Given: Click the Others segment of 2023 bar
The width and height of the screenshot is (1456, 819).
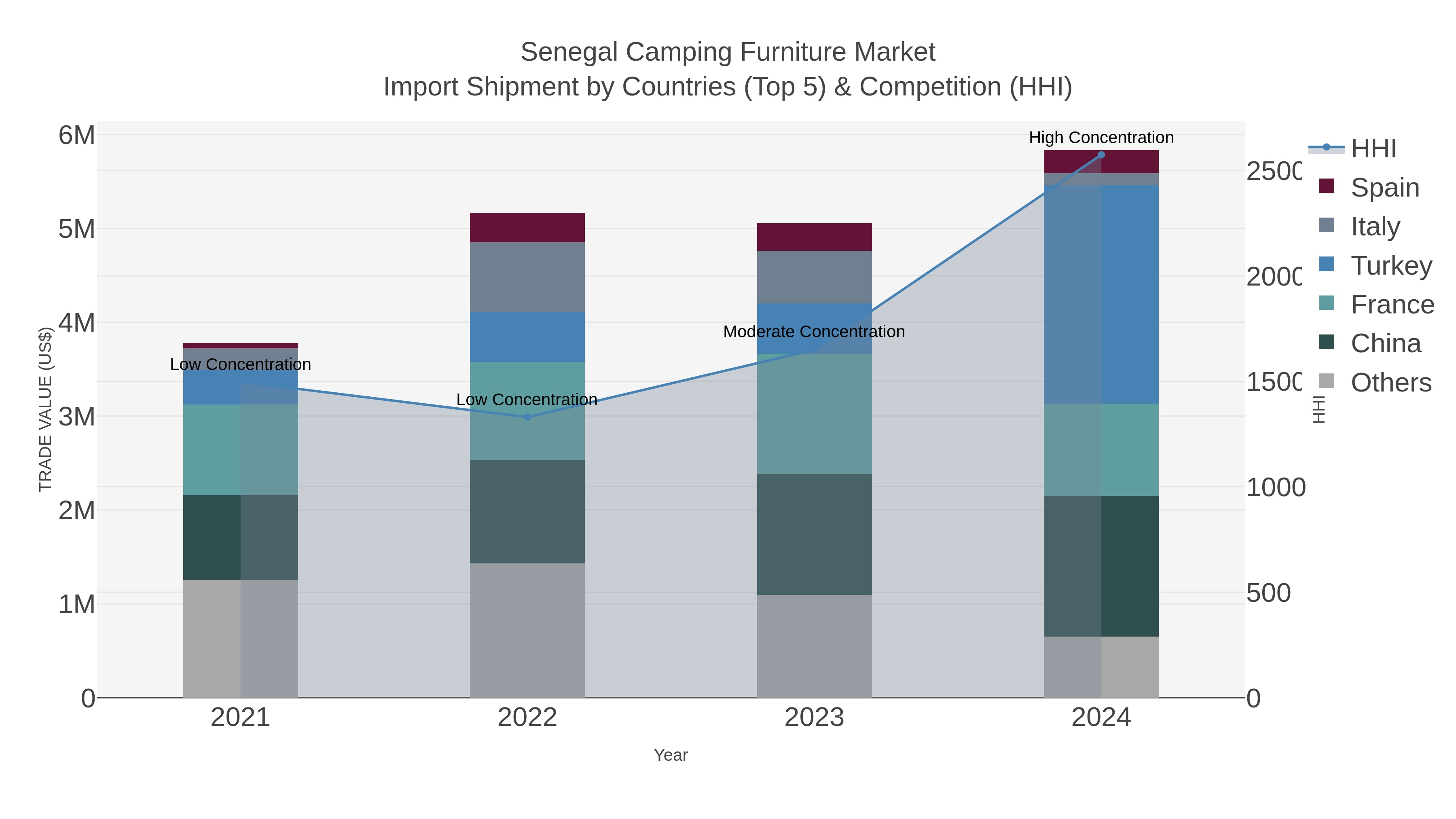Looking at the screenshot, I should coord(814,646).
